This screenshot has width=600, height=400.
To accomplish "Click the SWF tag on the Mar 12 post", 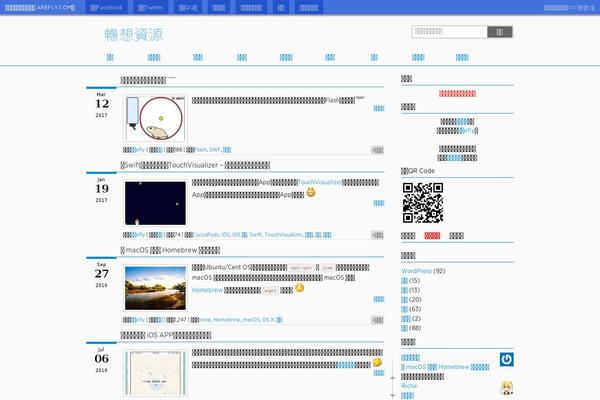I will tap(215, 150).
